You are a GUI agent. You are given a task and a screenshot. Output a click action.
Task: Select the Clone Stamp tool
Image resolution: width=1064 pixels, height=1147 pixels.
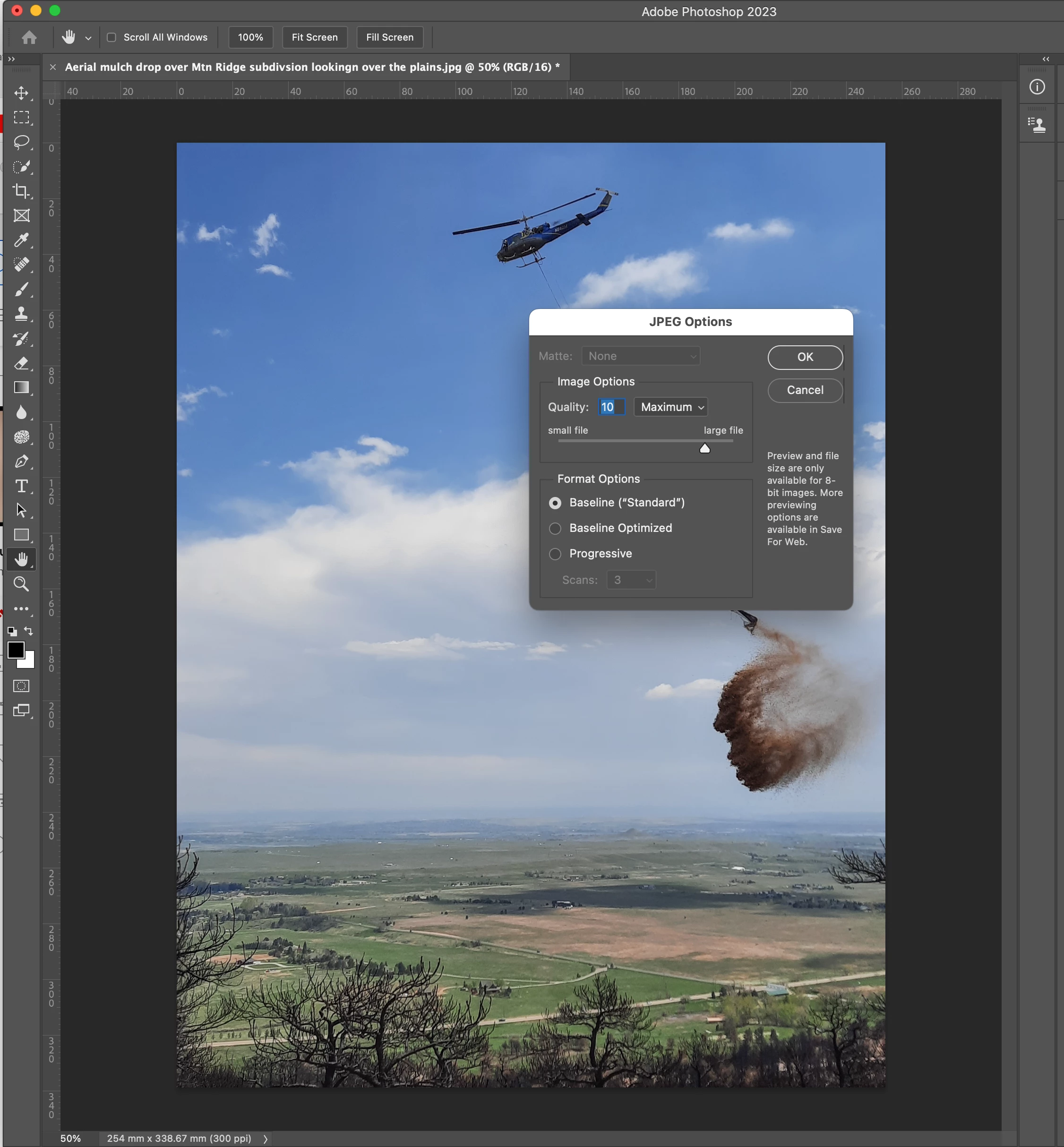pyautogui.click(x=21, y=313)
